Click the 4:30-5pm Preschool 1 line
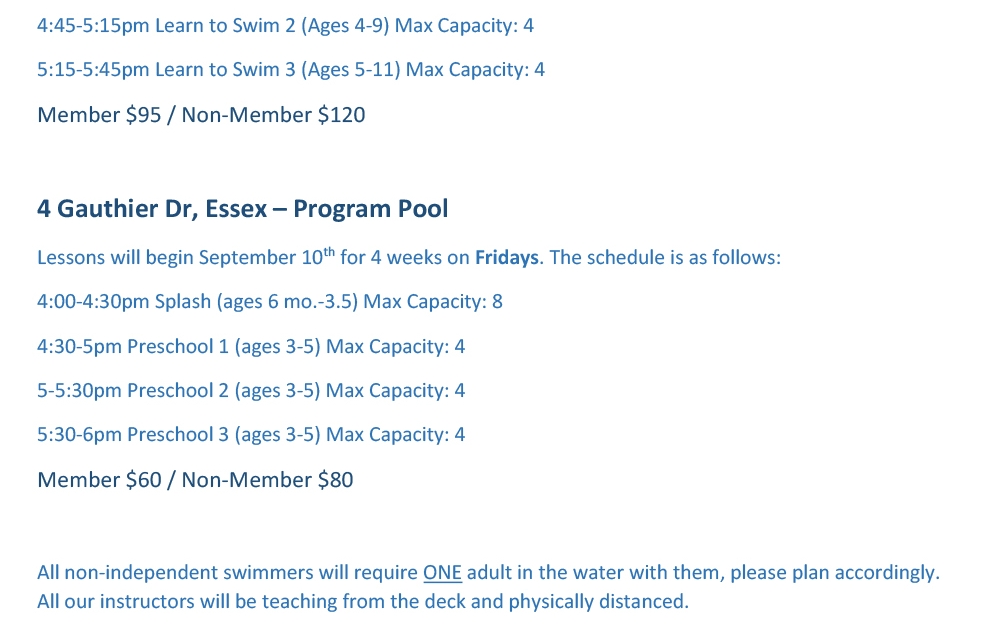The height and width of the screenshot is (630, 1000). click(251, 347)
